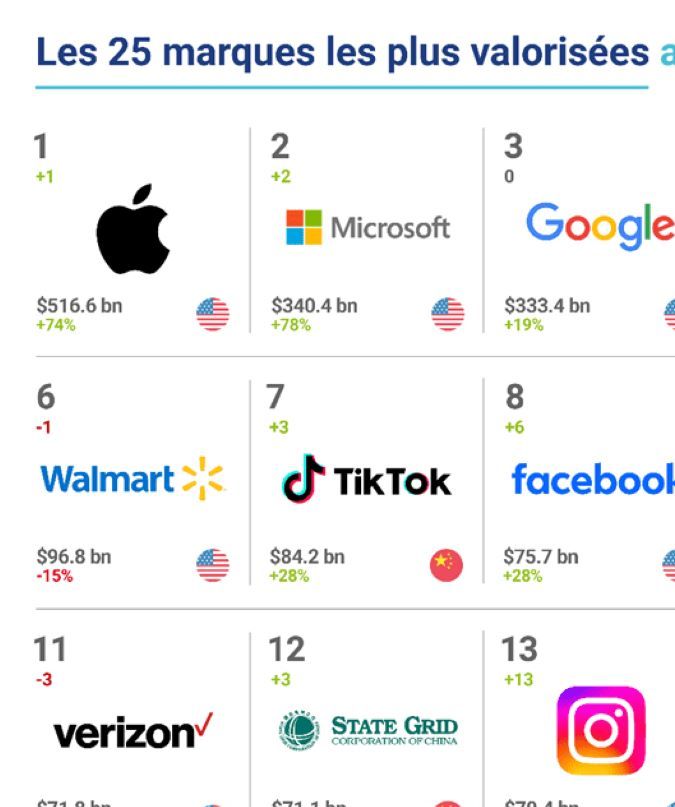Click TikTok's $84.2 bn value
Screen dimensions: 675x807
307,556
